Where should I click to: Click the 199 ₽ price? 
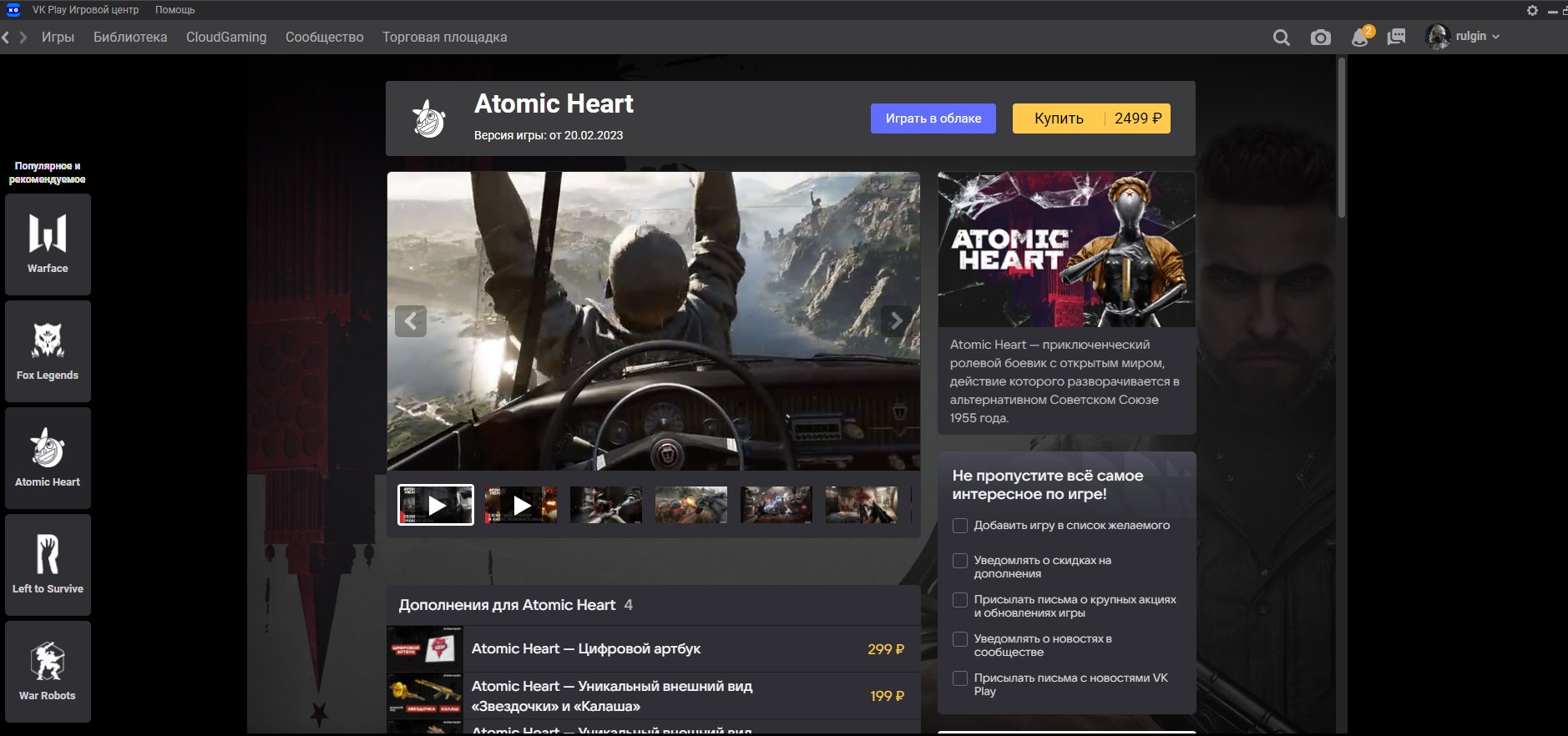coord(888,696)
